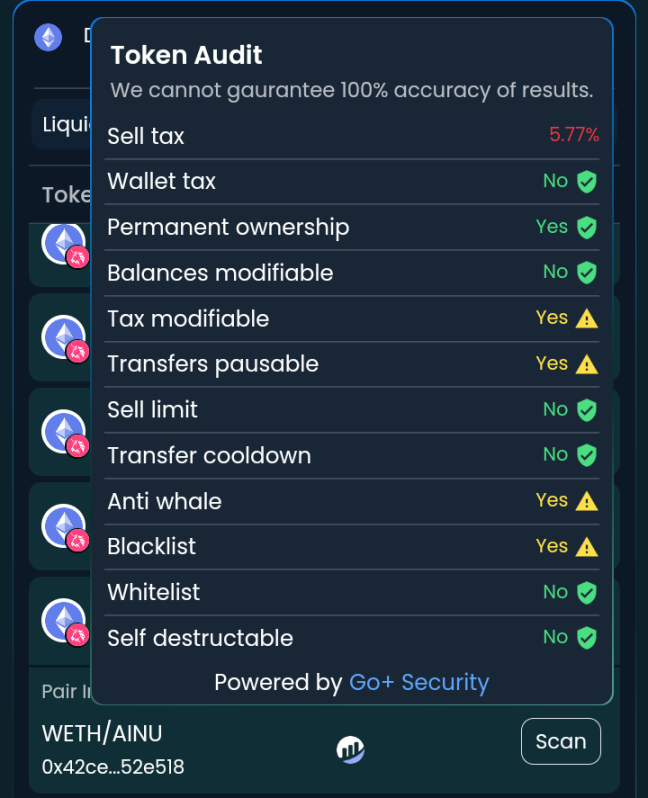Click the WETH/AINU pair name
Screen dimensions: 648x798
[x=102, y=733]
